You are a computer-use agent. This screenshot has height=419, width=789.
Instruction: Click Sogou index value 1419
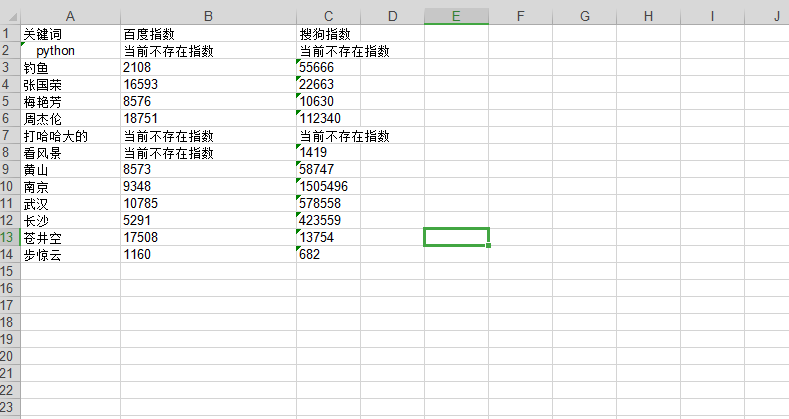click(x=329, y=152)
